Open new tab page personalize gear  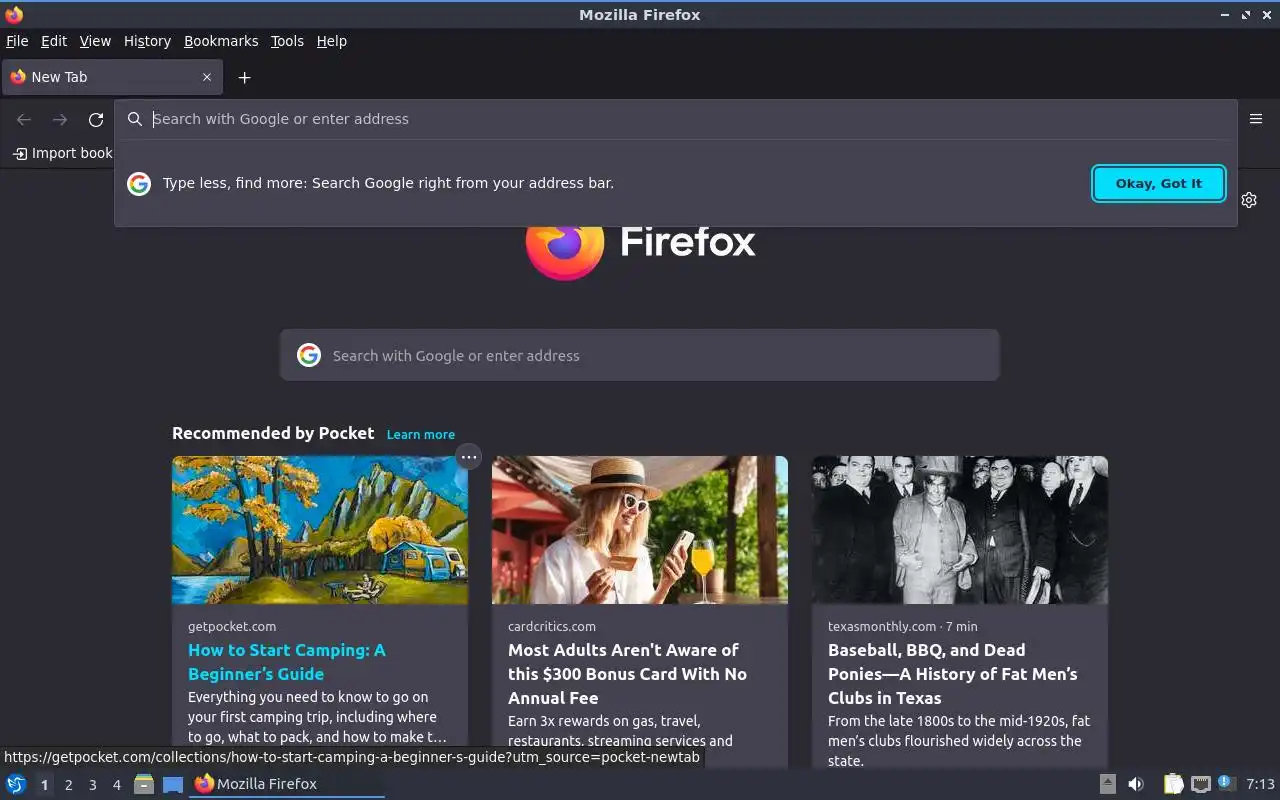point(1249,200)
